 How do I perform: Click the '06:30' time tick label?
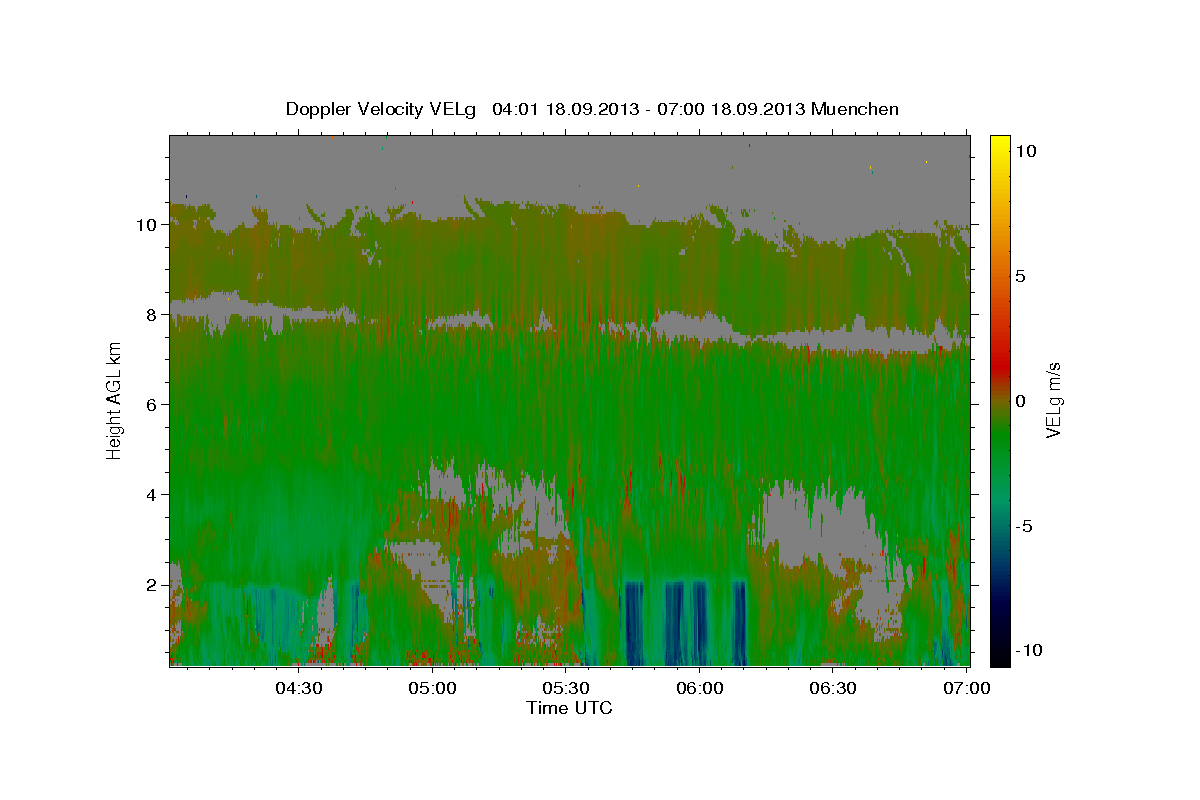coord(833,688)
